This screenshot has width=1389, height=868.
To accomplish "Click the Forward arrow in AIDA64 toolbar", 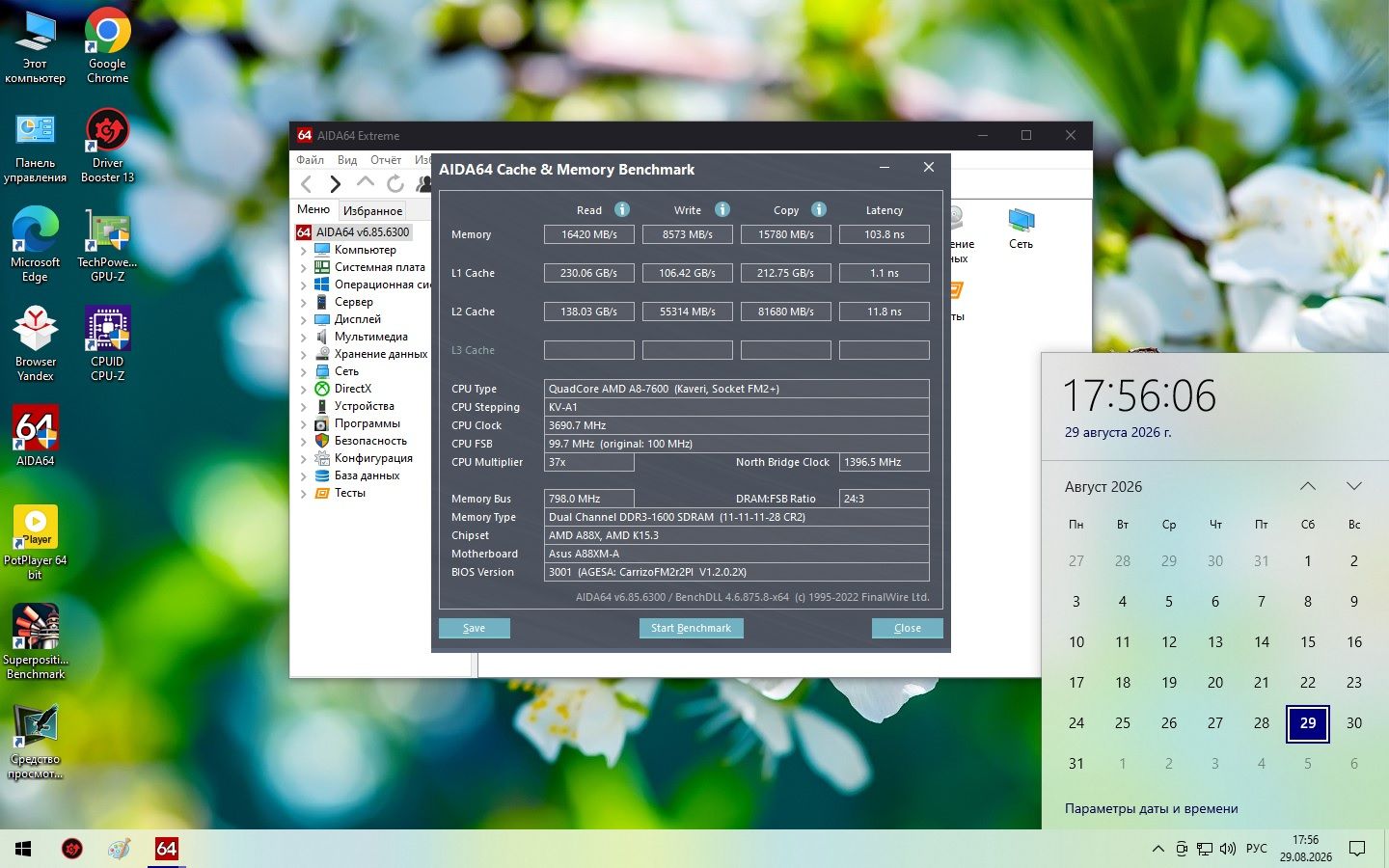I will pos(335,183).
